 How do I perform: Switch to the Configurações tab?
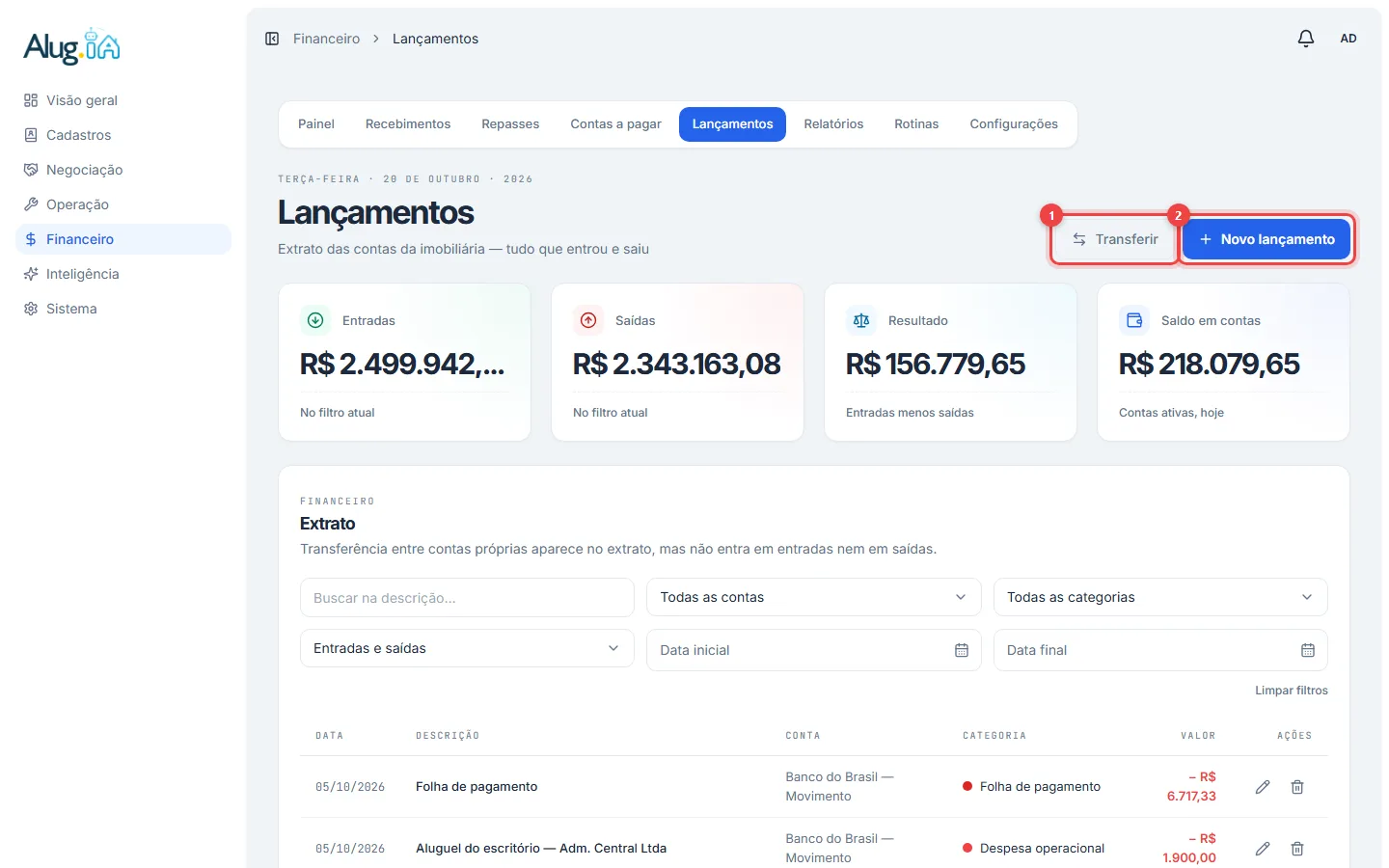(x=1014, y=124)
